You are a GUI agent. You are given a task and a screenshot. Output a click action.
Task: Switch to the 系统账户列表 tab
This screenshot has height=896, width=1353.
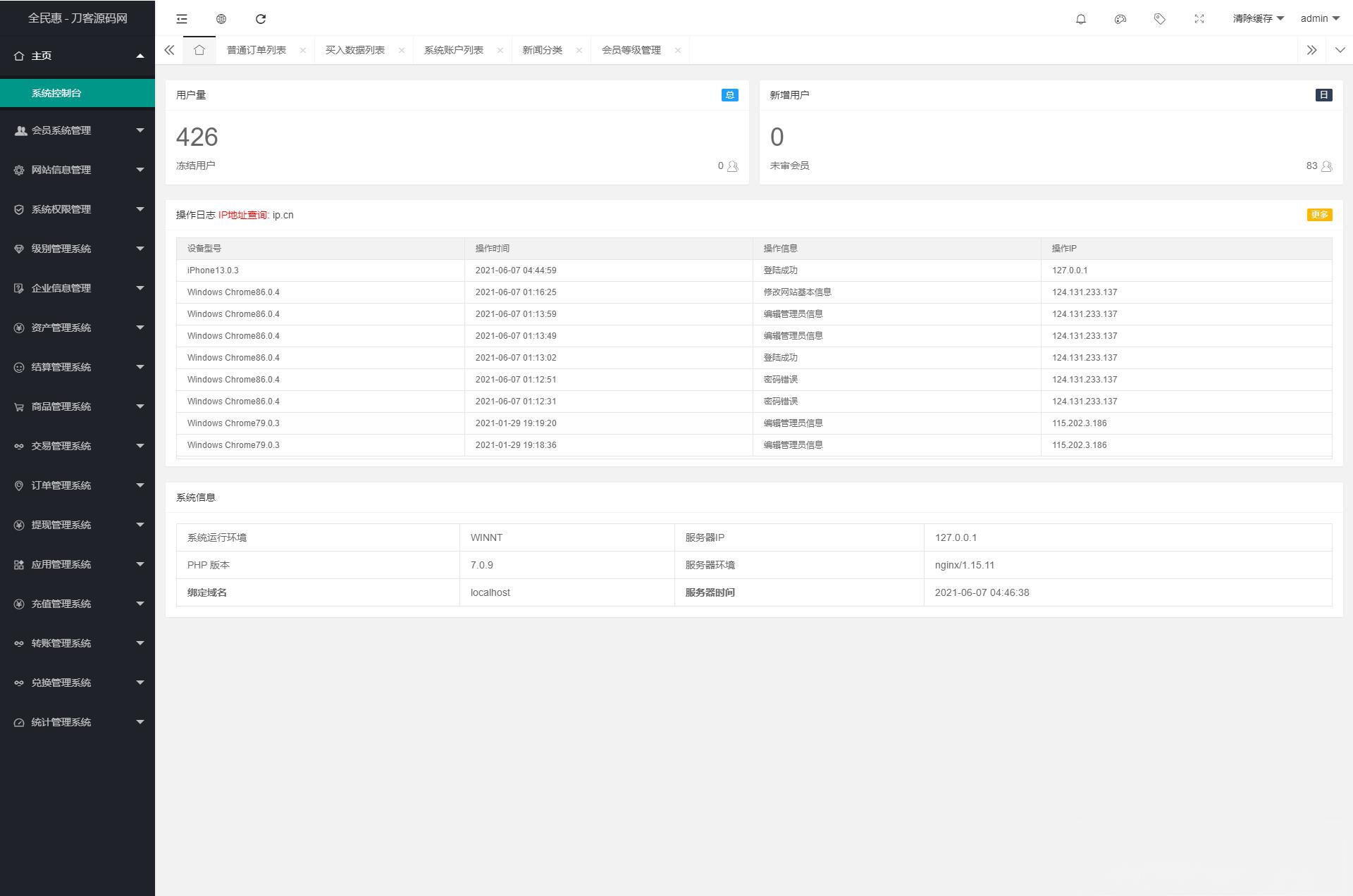tap(454, 50)
